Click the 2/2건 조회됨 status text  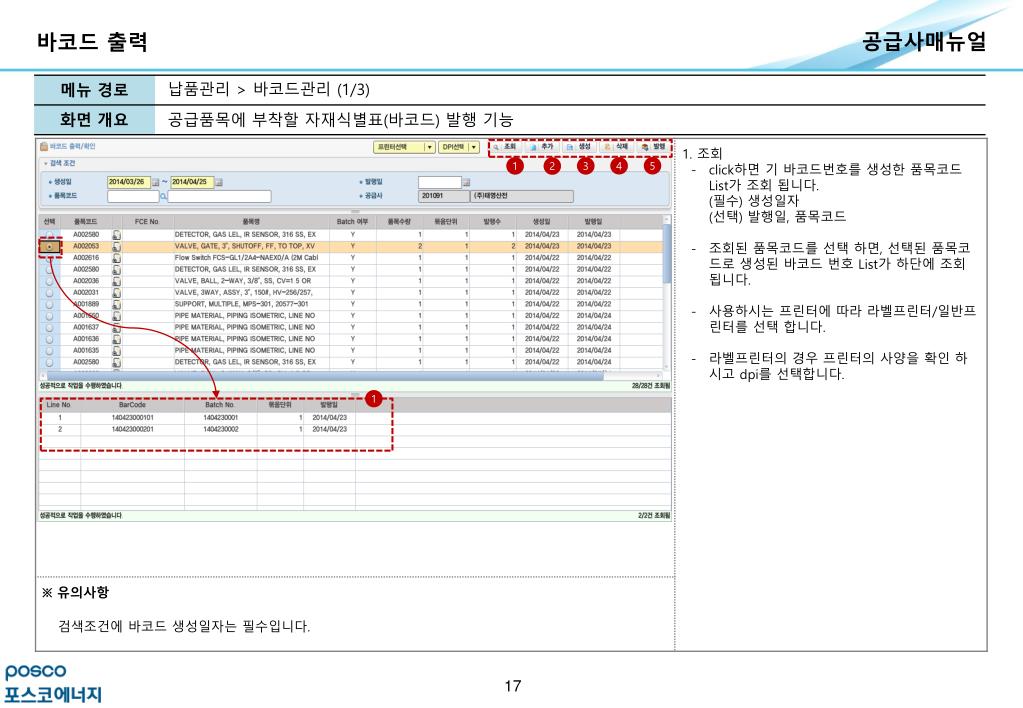(654, 516)
